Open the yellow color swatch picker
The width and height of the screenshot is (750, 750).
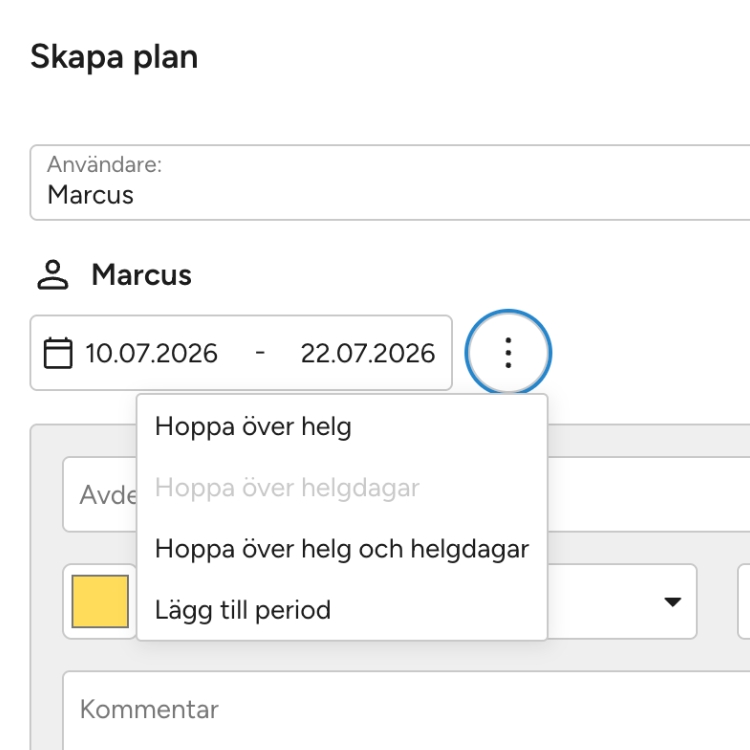pyautogui.click(x=100, y=601)
